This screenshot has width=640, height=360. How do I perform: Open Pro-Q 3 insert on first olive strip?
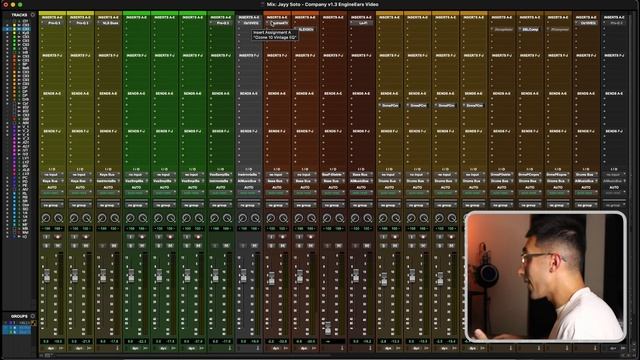pos(52,23)
